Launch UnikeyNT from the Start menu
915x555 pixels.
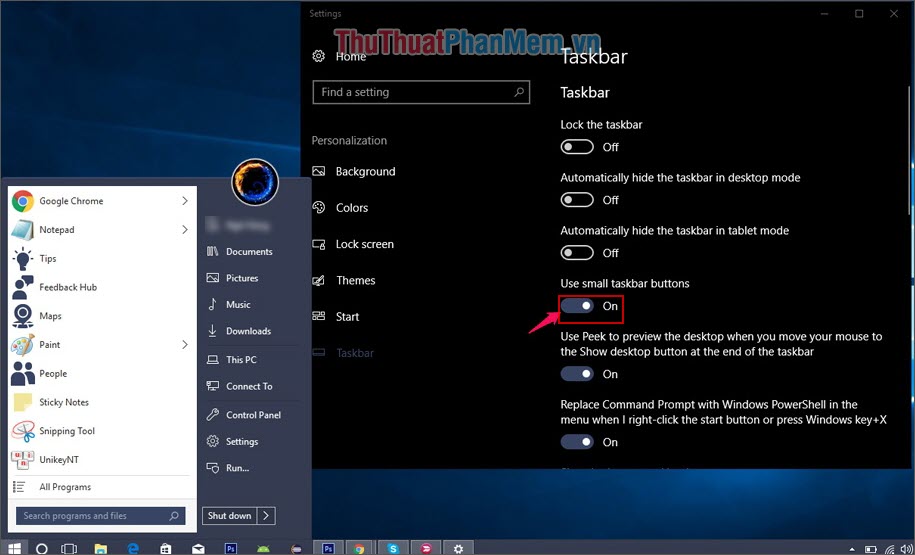point(101,460)
